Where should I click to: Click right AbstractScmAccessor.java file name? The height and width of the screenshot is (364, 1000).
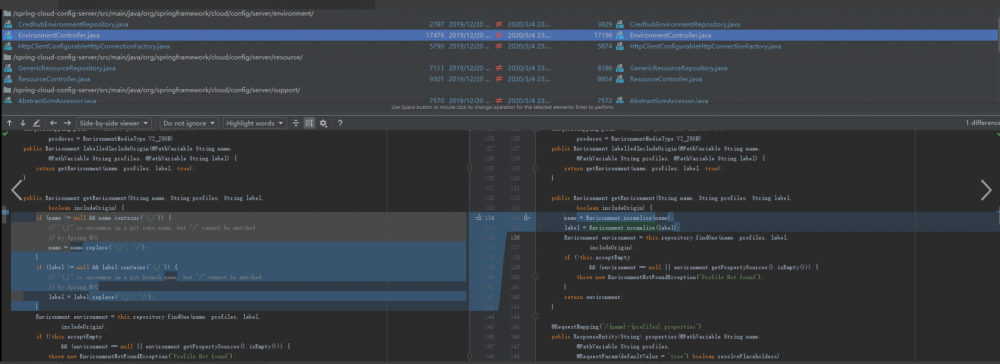(669, 101)
